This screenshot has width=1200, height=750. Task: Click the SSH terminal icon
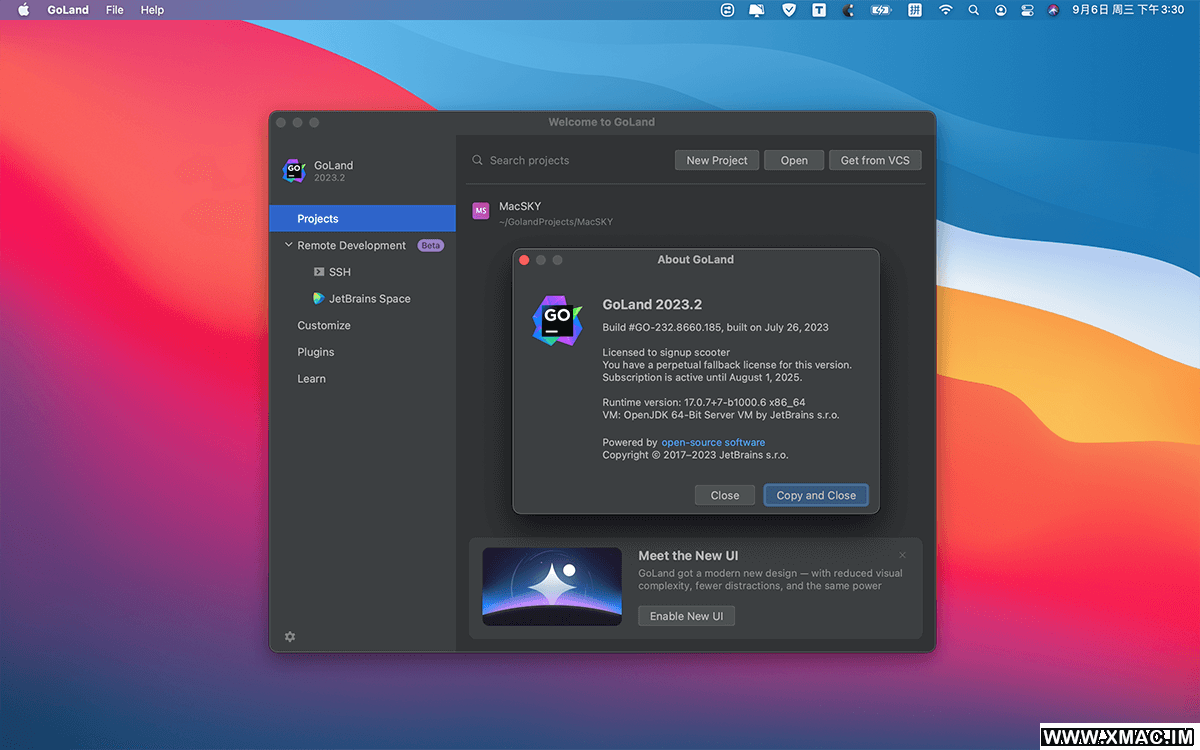(318, 272)
